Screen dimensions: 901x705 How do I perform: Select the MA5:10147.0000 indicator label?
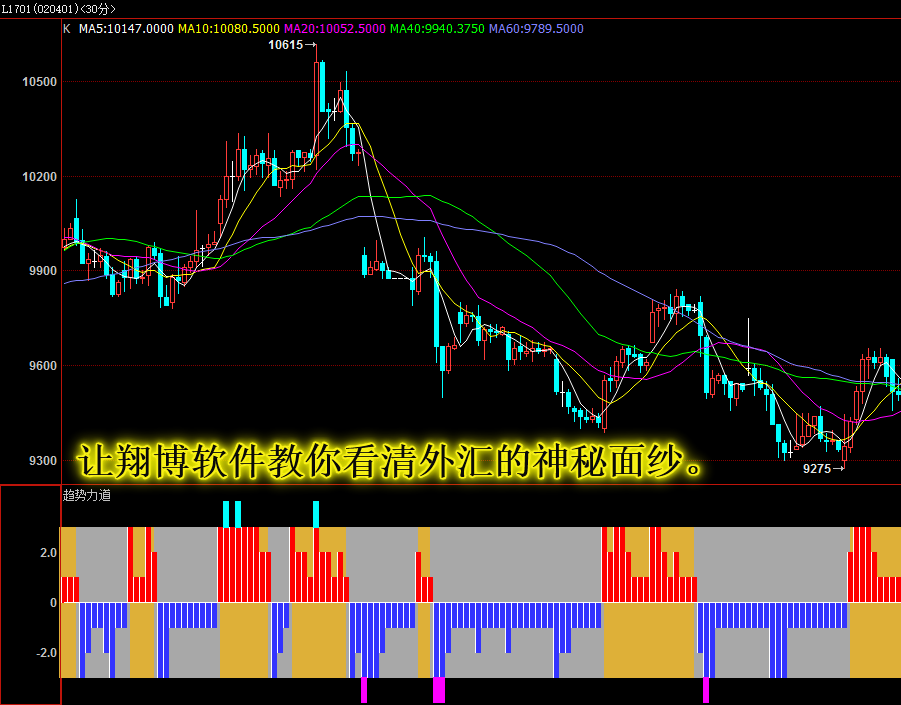[126, 29]
